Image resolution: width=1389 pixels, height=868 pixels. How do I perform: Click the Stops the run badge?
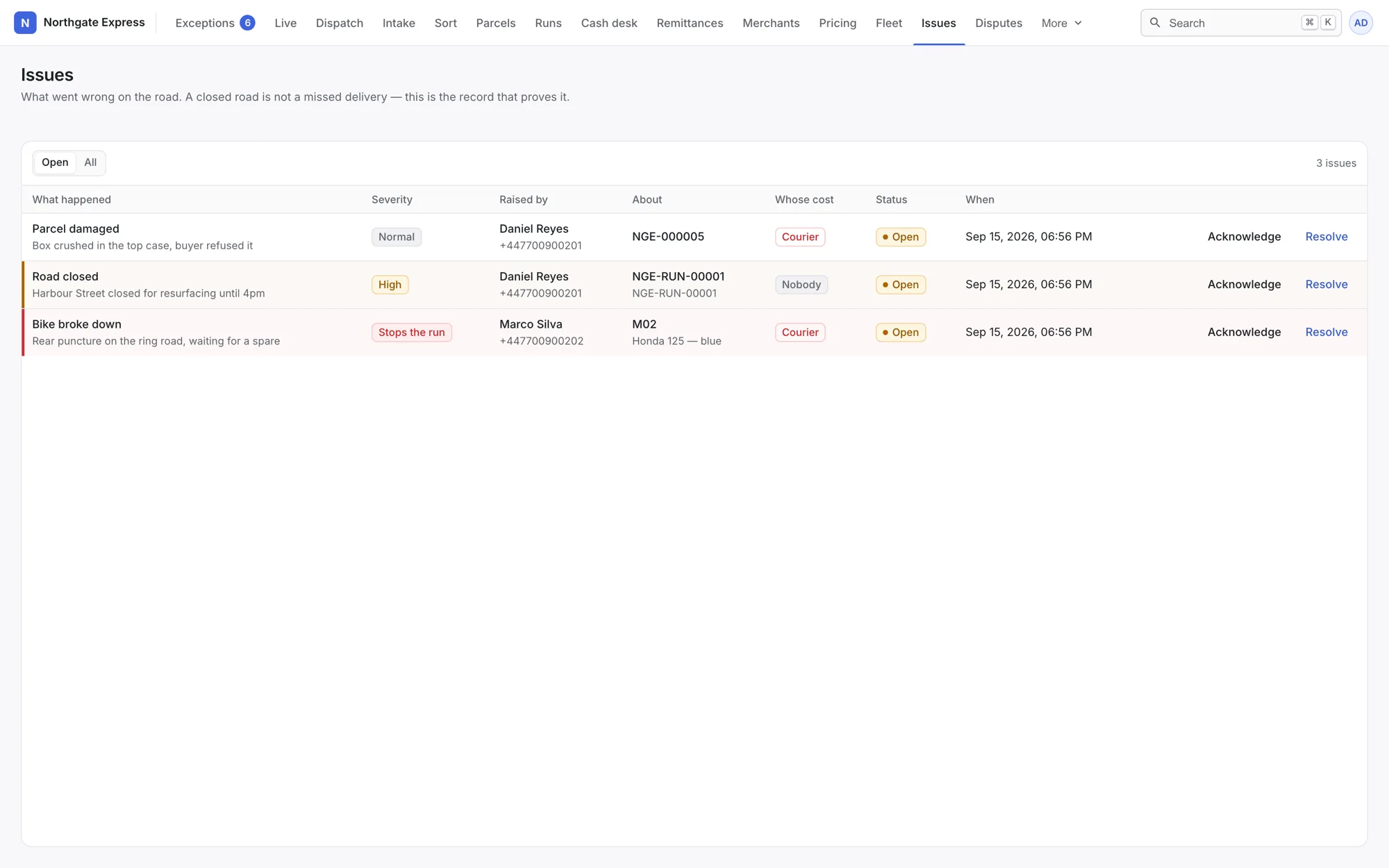click(x=412, y=332)
